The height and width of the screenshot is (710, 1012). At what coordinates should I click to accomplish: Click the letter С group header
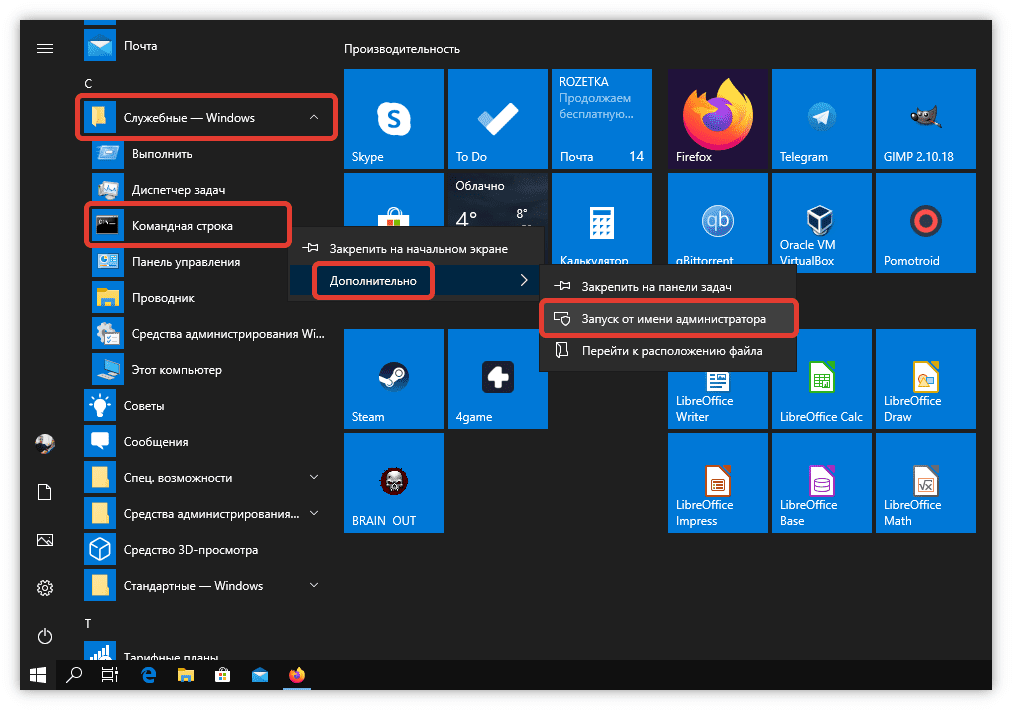[x=88, y=84]
